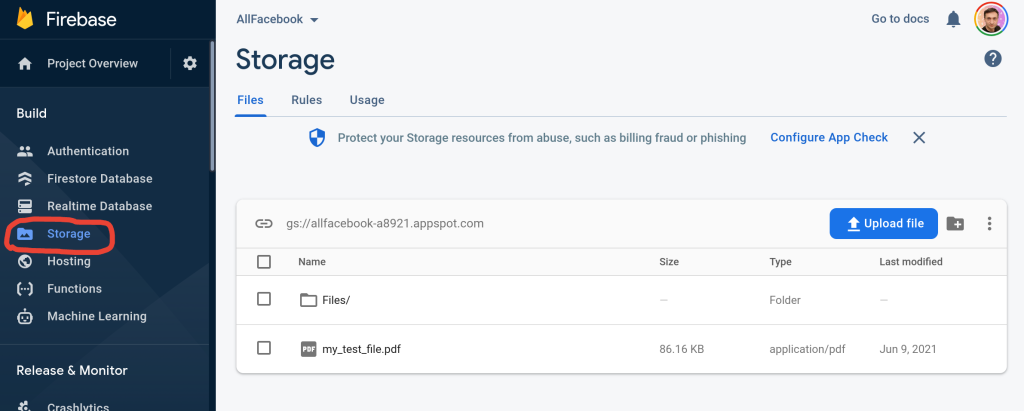Click the Firebase flame logo
Viewport: 1024px width, 411px height.
tap(25, 18)
